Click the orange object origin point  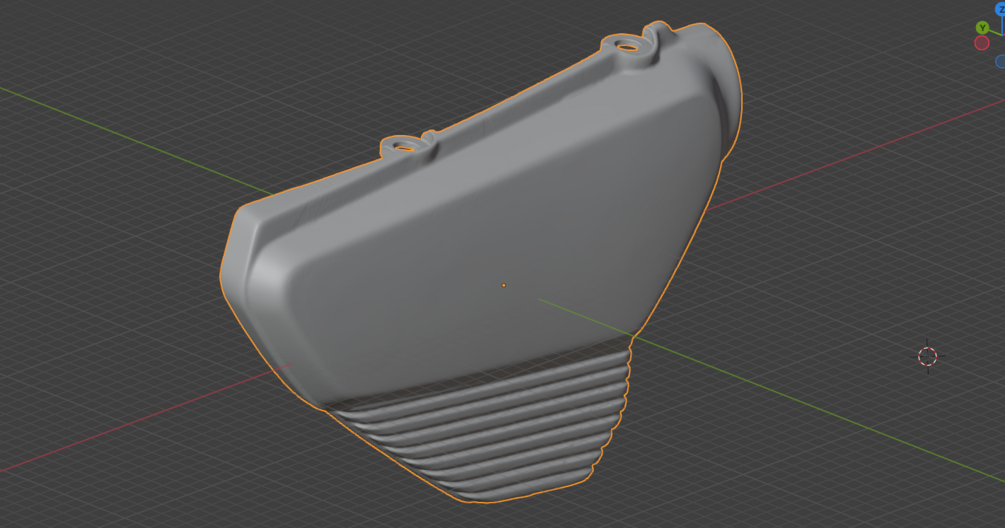click(504, 285)
